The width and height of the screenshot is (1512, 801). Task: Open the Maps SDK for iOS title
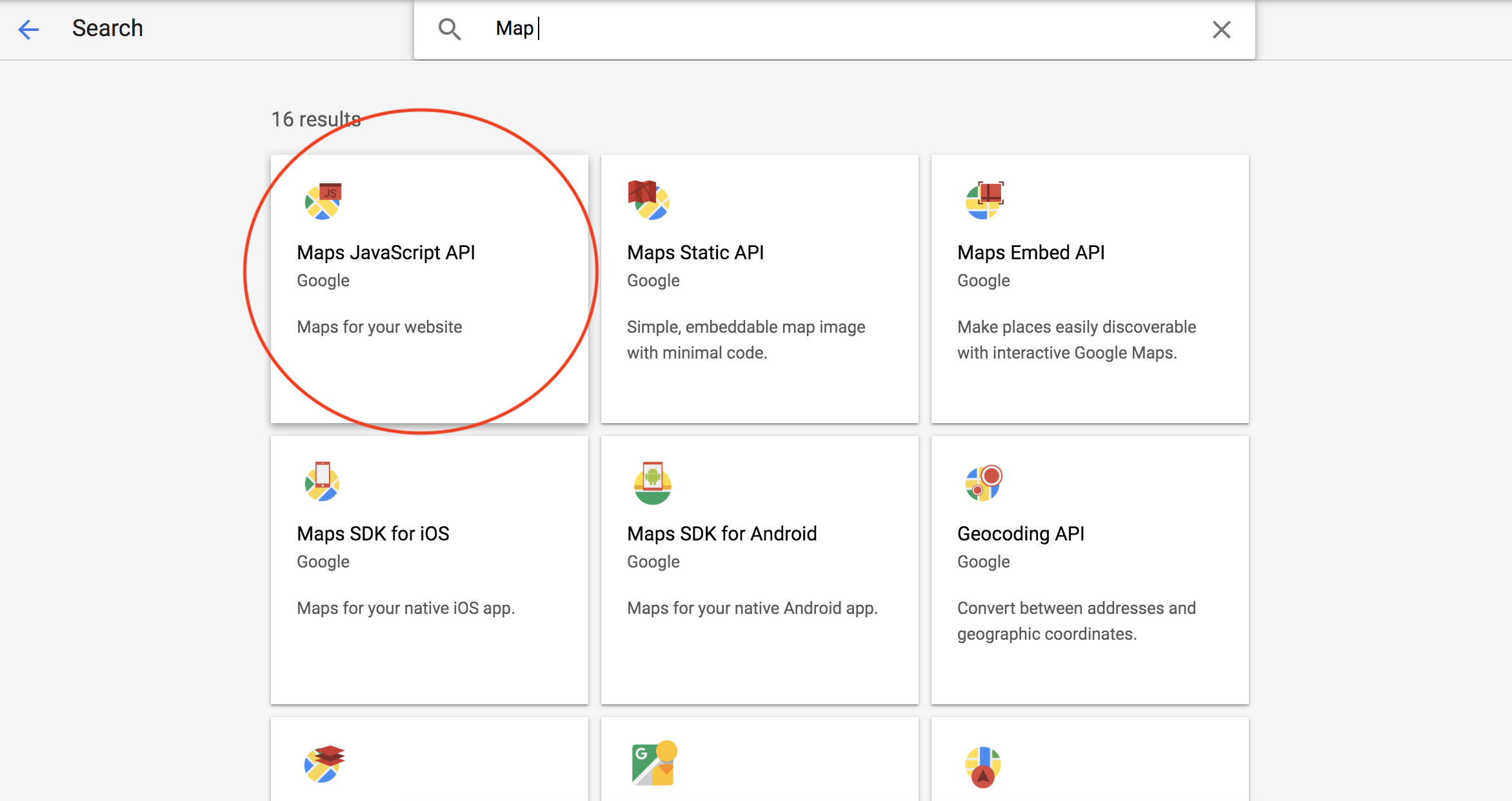373,533
